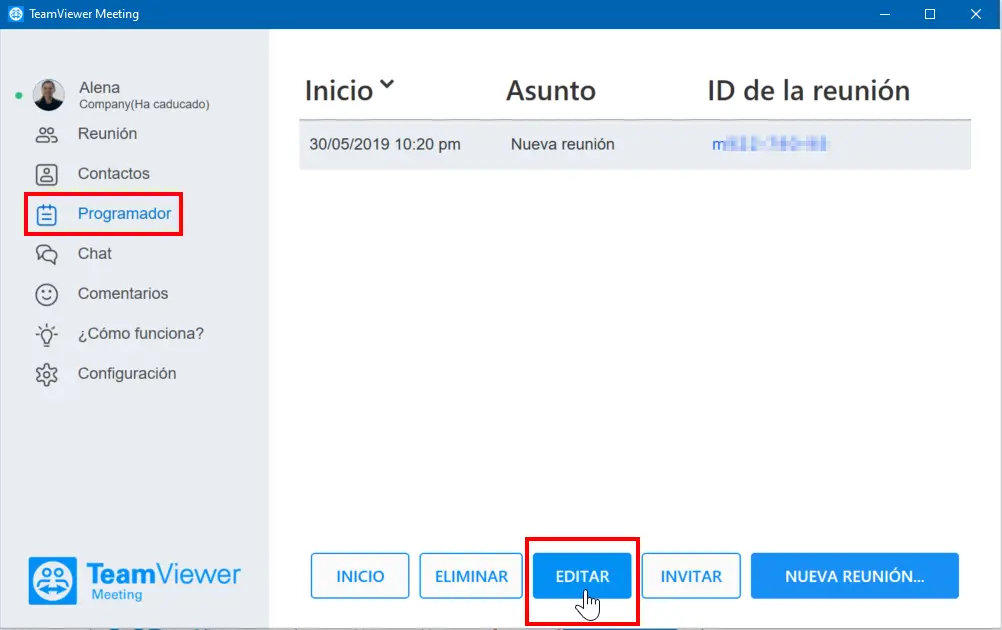This screenshot has width=1002, height=630.
Task: Open Configuración settings
Action: [x=127, y=374]
